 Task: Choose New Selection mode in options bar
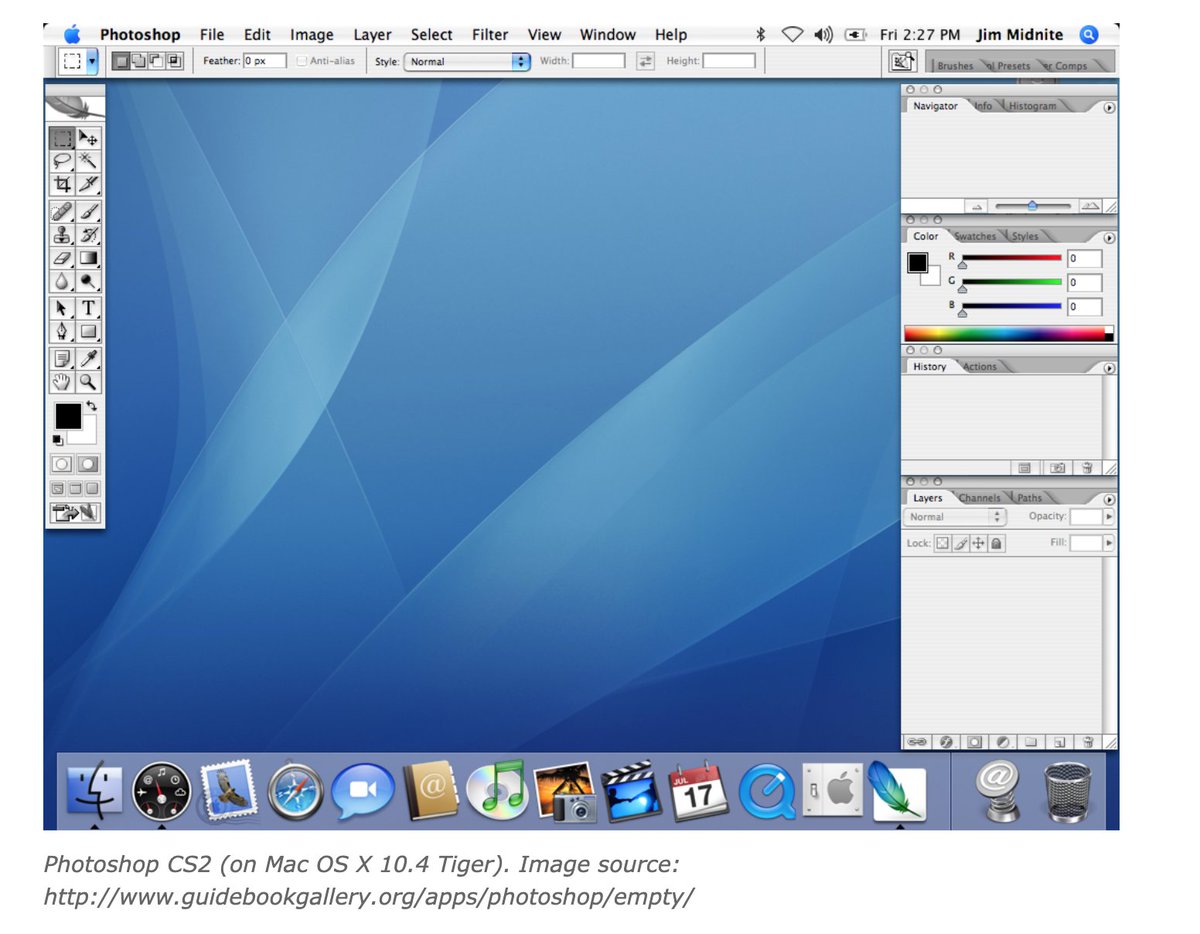121,61
